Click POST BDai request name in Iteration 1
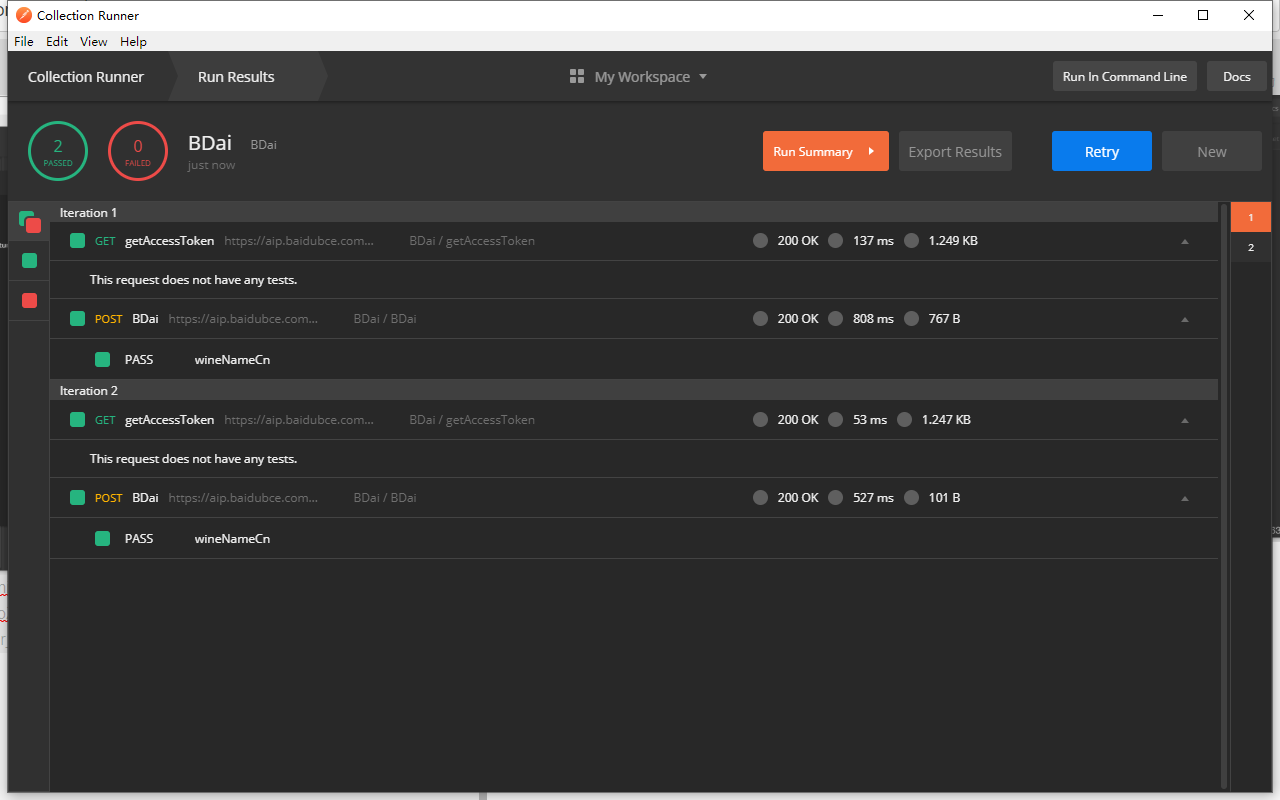Image resolution: width=1280 pixels, height=800 pixels. [145, 319]
